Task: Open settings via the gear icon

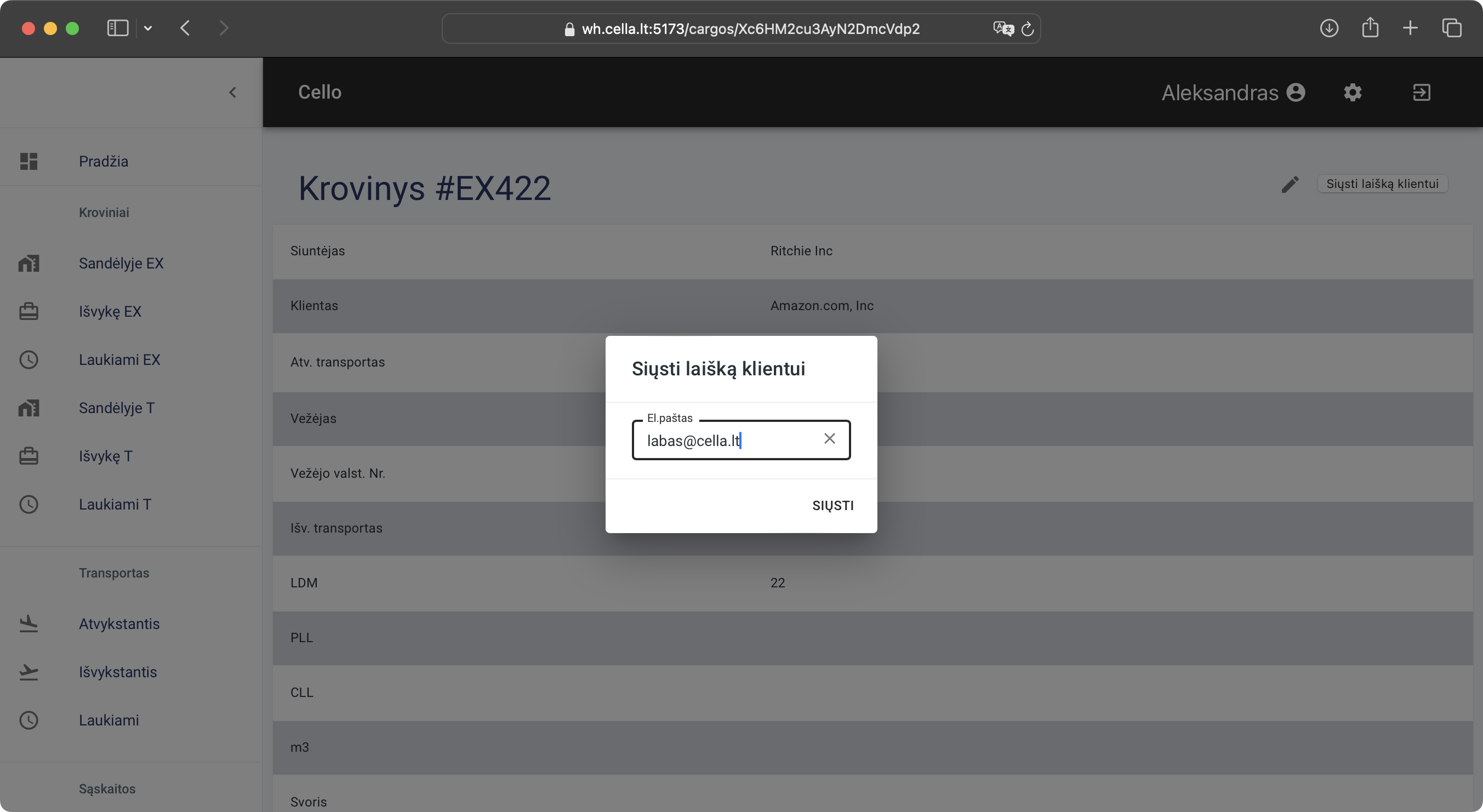Action: pos(1353,92)
